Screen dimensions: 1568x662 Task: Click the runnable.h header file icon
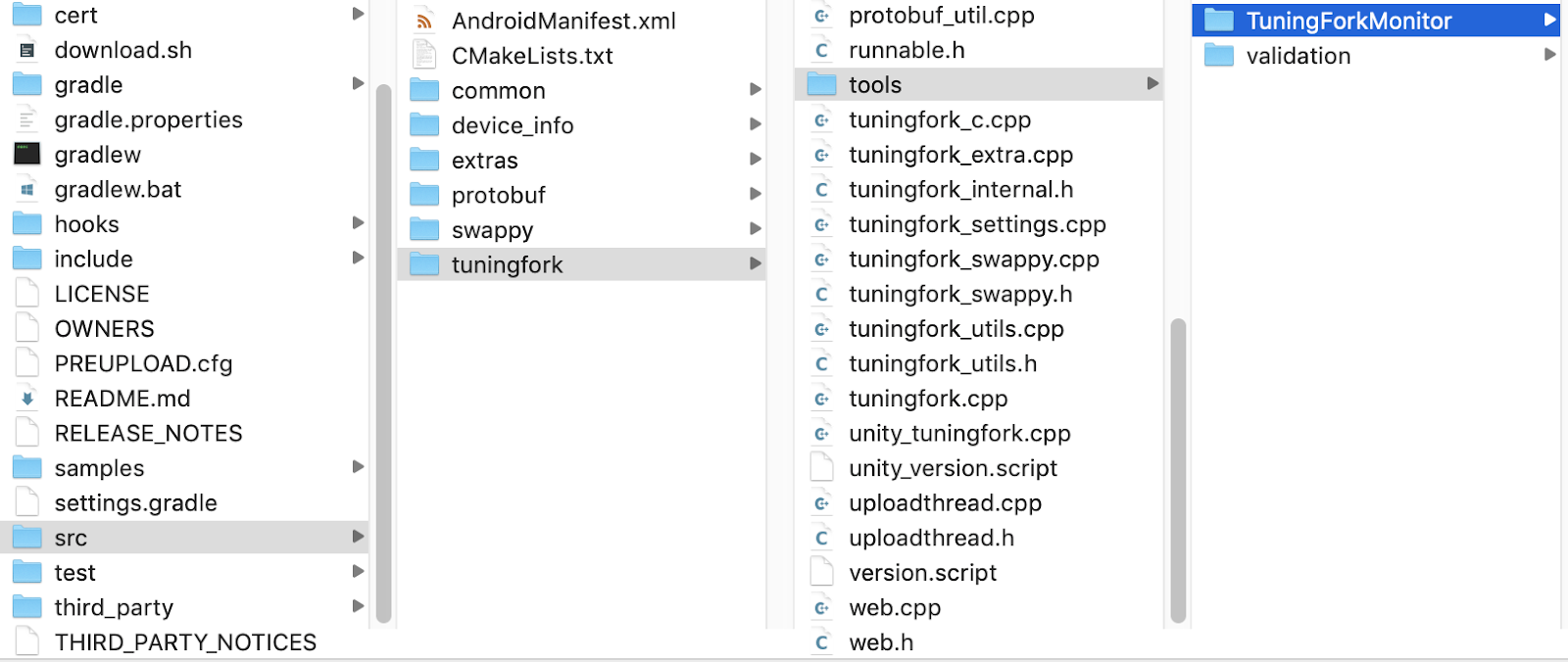point(821,50)
